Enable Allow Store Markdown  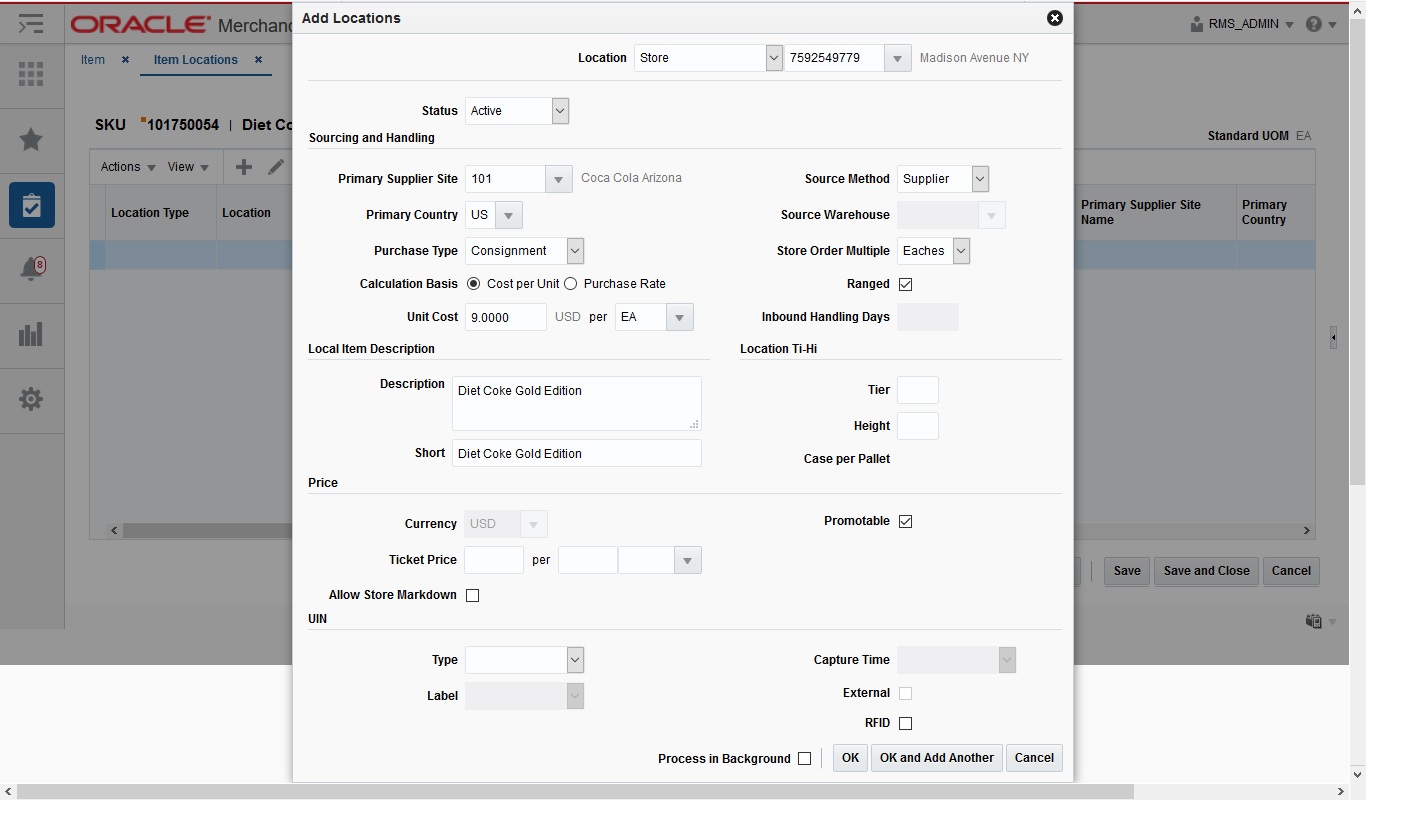472,595
